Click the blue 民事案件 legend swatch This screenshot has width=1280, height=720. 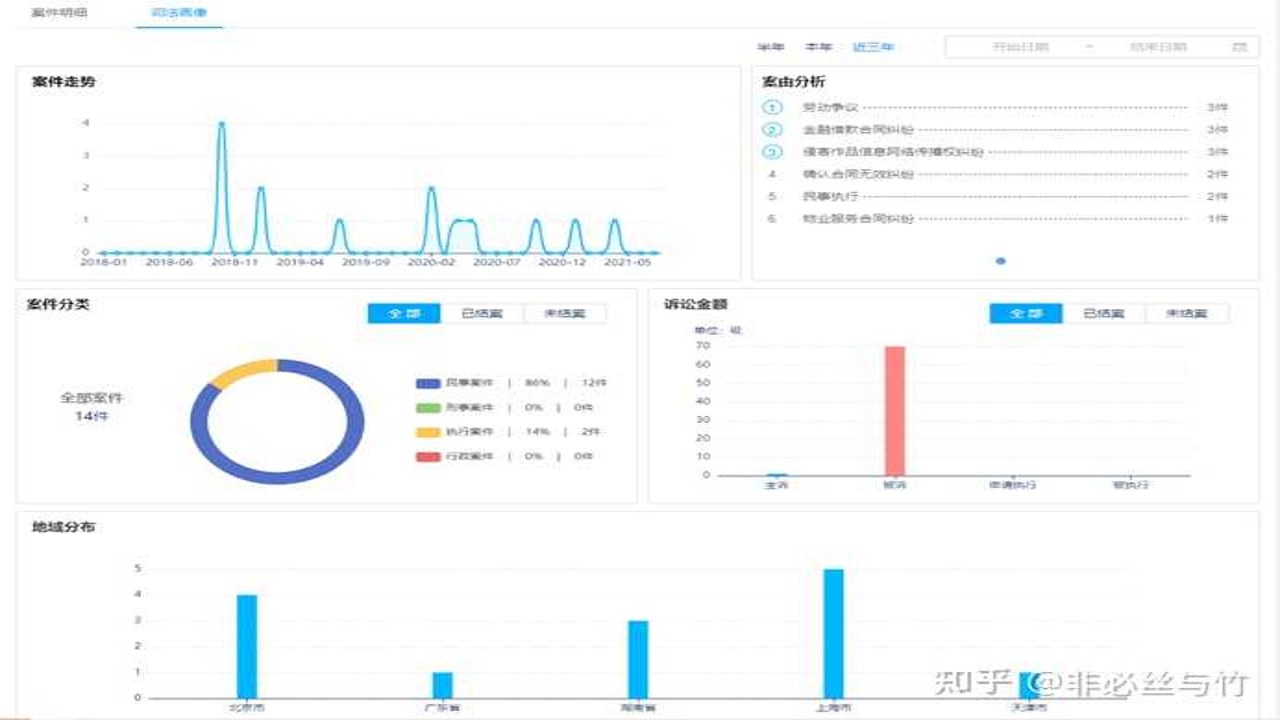click(428, 383)
